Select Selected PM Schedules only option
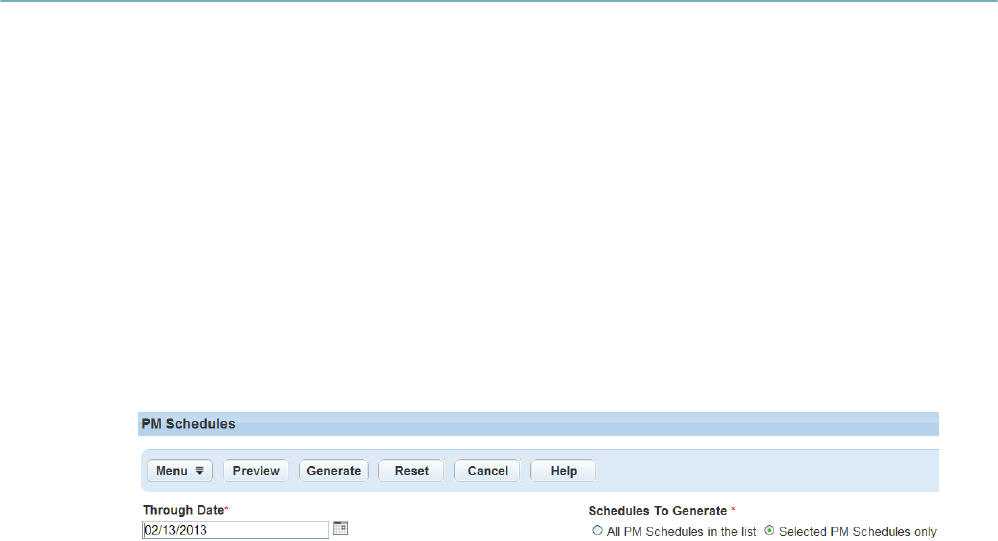The image size is (998, 541). [x=769, y=530]
